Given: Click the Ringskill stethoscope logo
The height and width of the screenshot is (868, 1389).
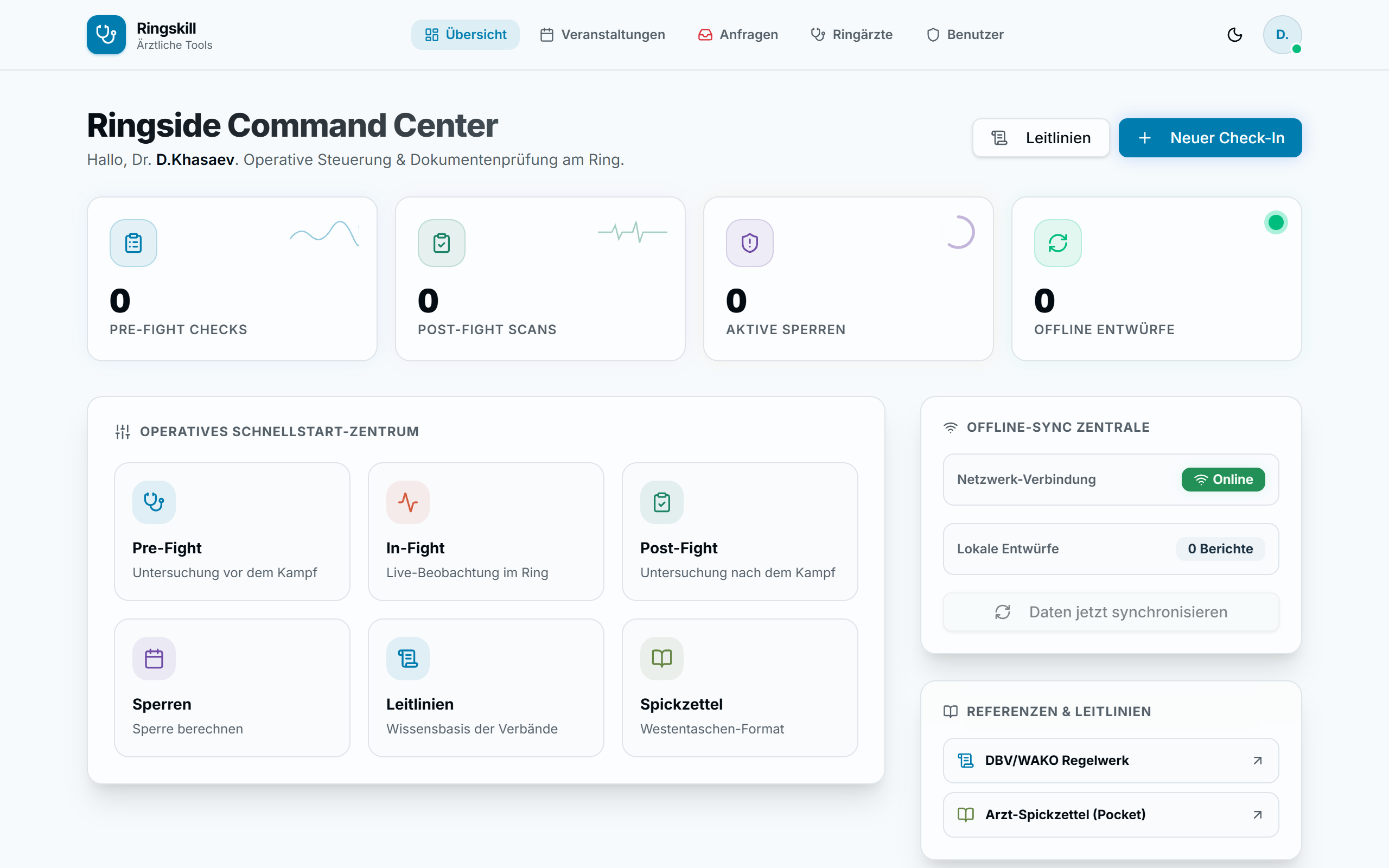Looking at the screenshot, I should (x=106, y=34).
